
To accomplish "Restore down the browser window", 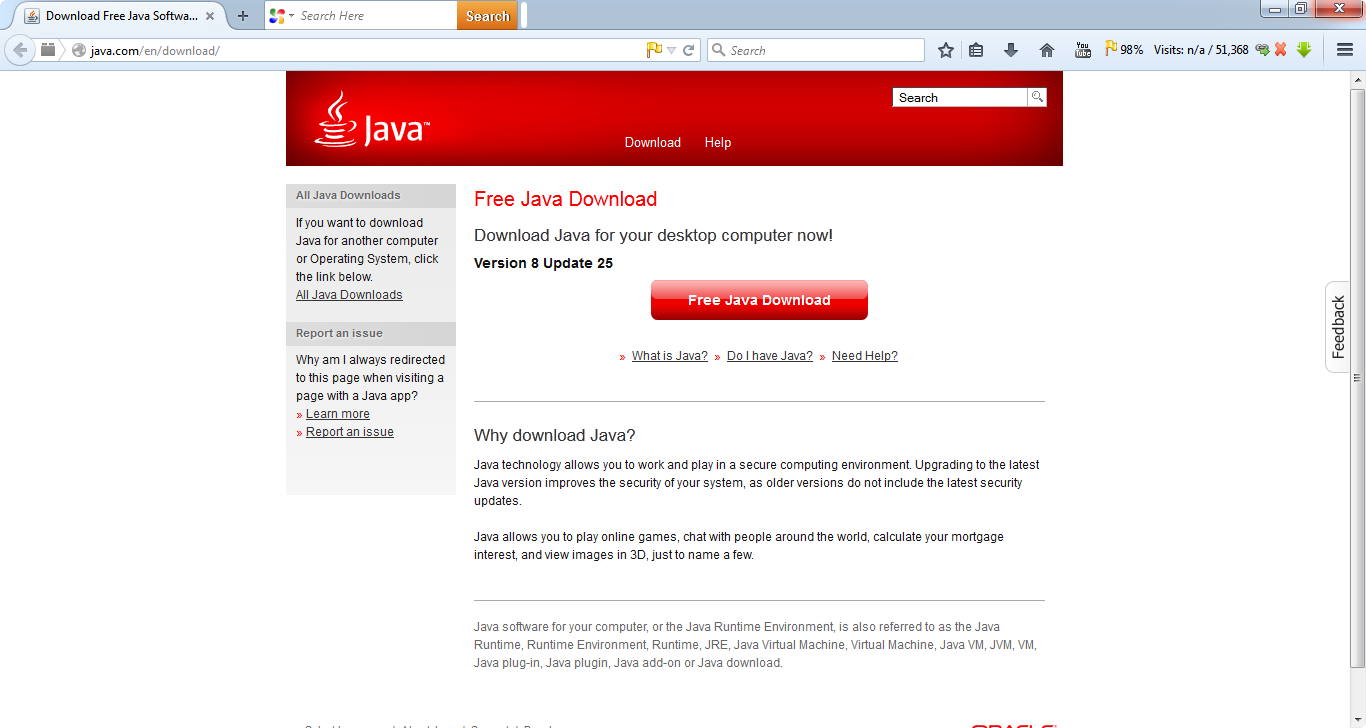I will [x=1300, y=9].
